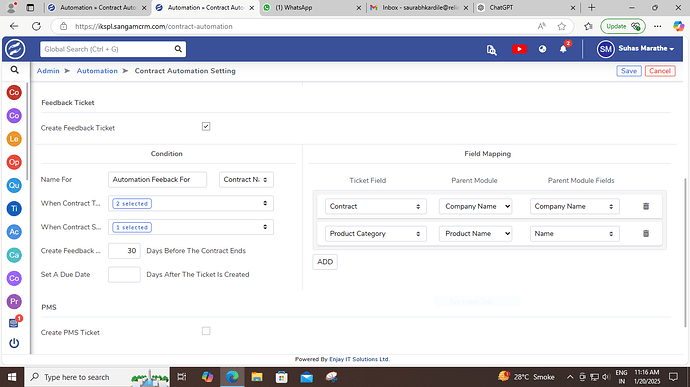Image resolution: width=690 pixels, height=387 pixels.
Task: Enable Create PMS Ticket checkbox
Action: (x=206, y=331)
